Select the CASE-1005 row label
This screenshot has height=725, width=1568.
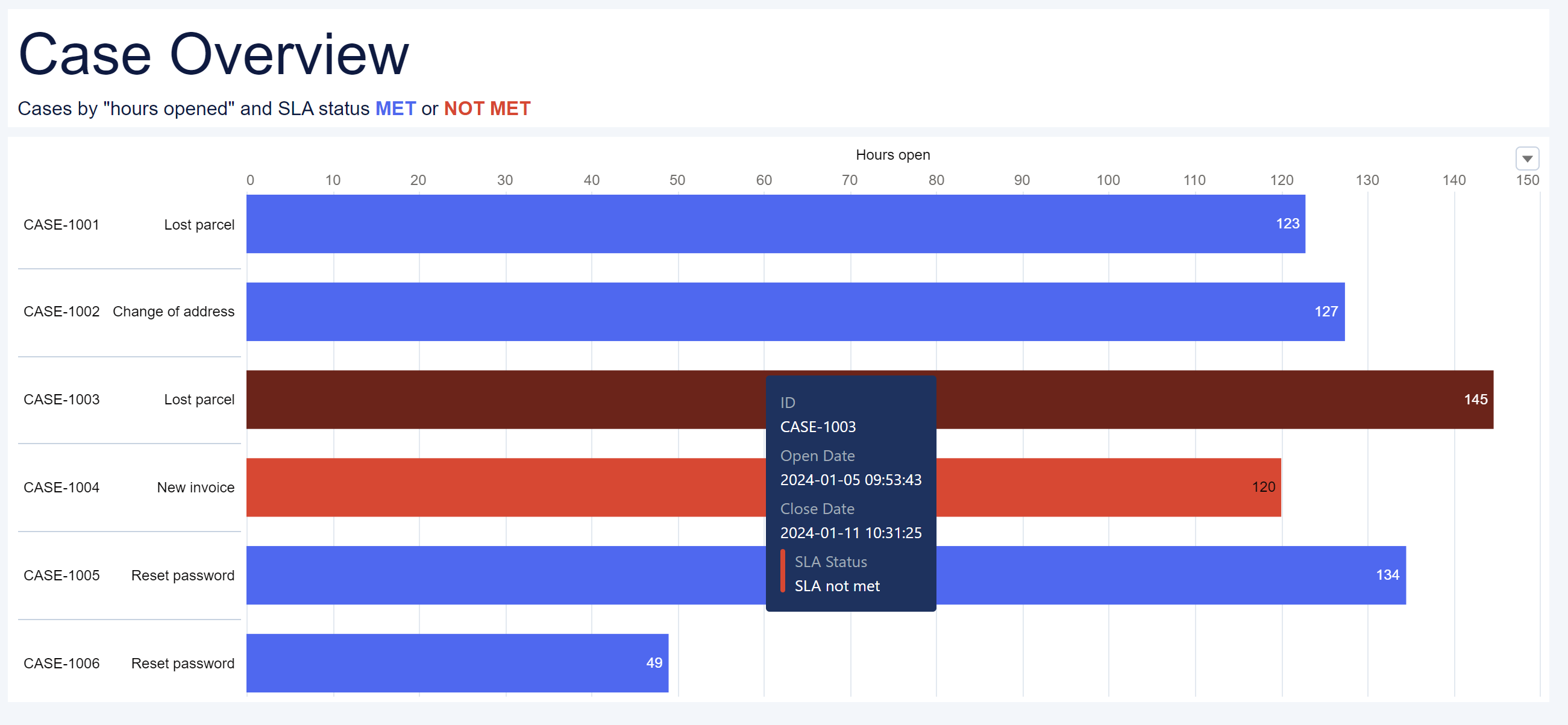click(x=61, y=576)
